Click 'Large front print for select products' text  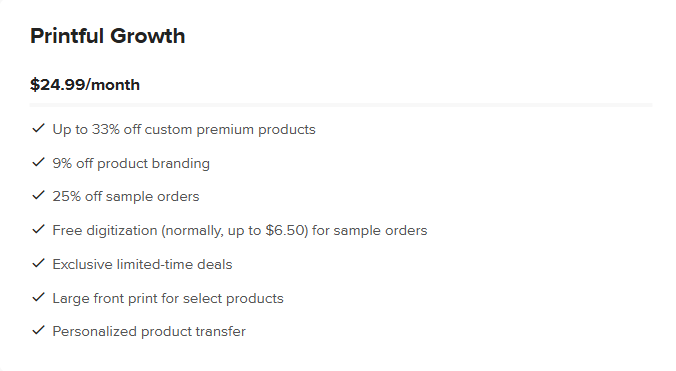(168, 299)
